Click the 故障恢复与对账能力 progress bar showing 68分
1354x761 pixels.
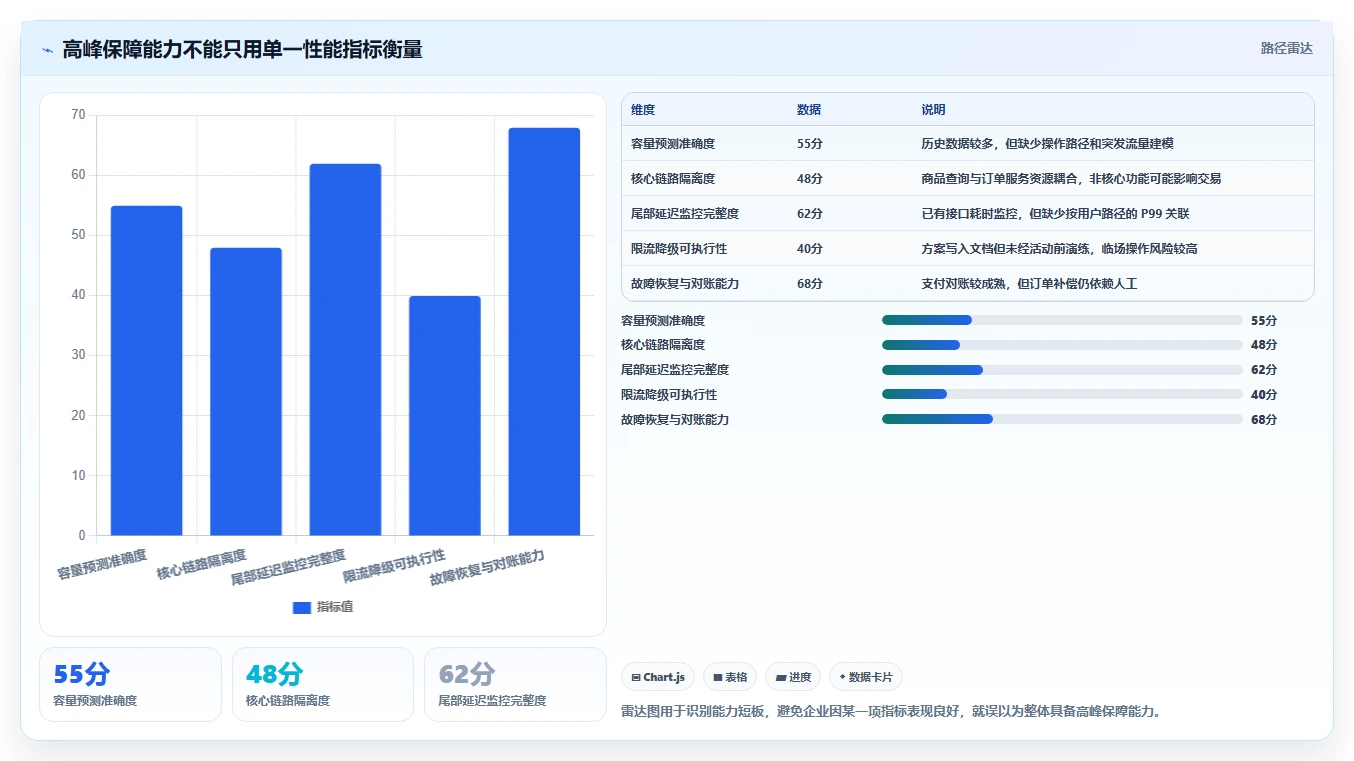(x=1062, y=419)
